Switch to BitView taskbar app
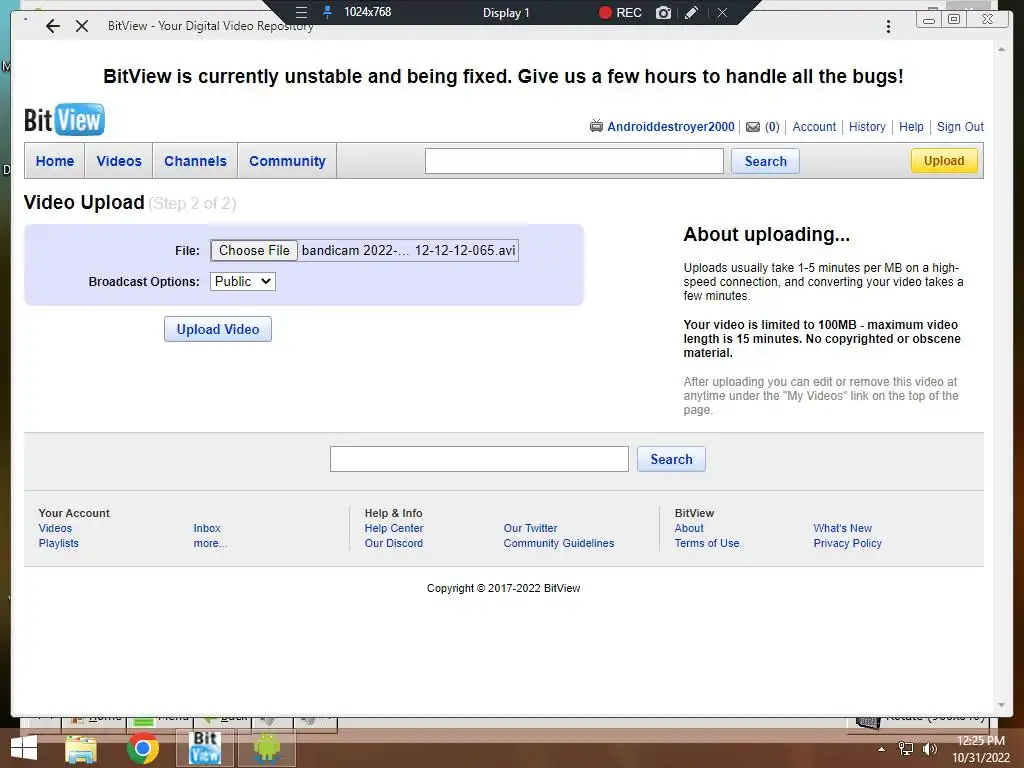Viewport: 1024px width, 768px height. pos(205,748)
